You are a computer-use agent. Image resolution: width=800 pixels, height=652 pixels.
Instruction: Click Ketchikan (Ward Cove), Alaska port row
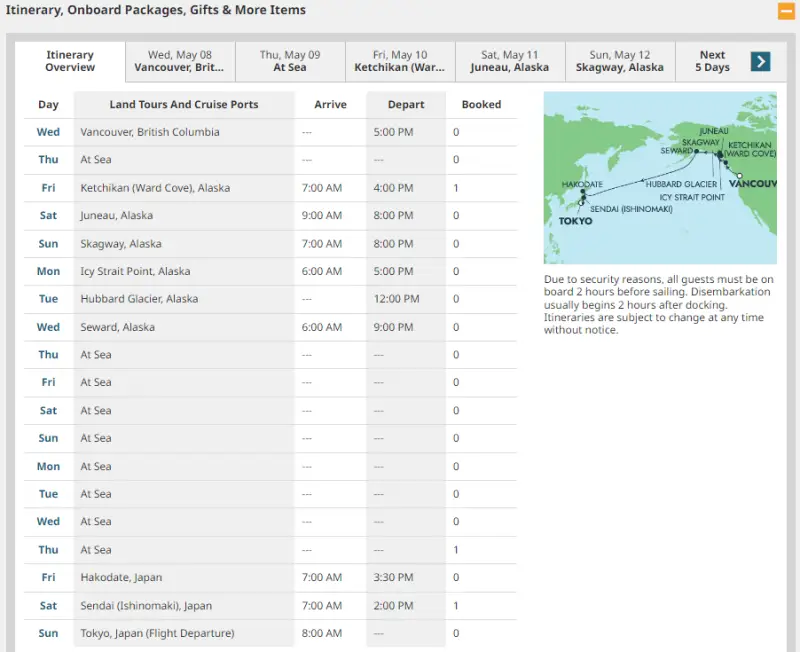tap(155, 188)
